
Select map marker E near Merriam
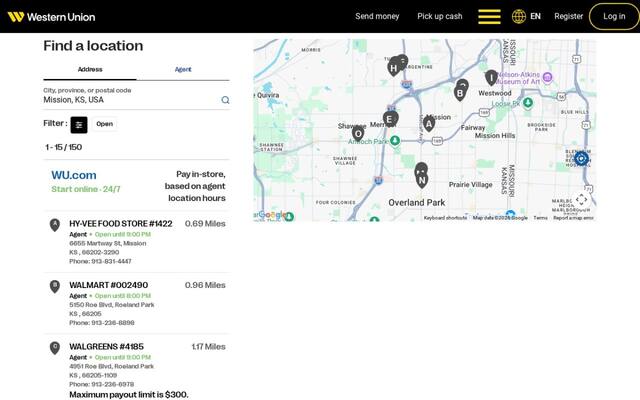(389, 119)
